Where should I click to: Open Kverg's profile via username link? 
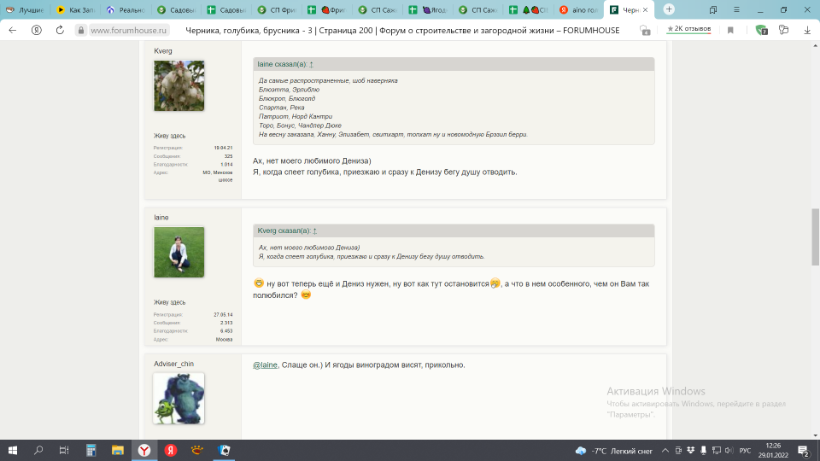163,50
